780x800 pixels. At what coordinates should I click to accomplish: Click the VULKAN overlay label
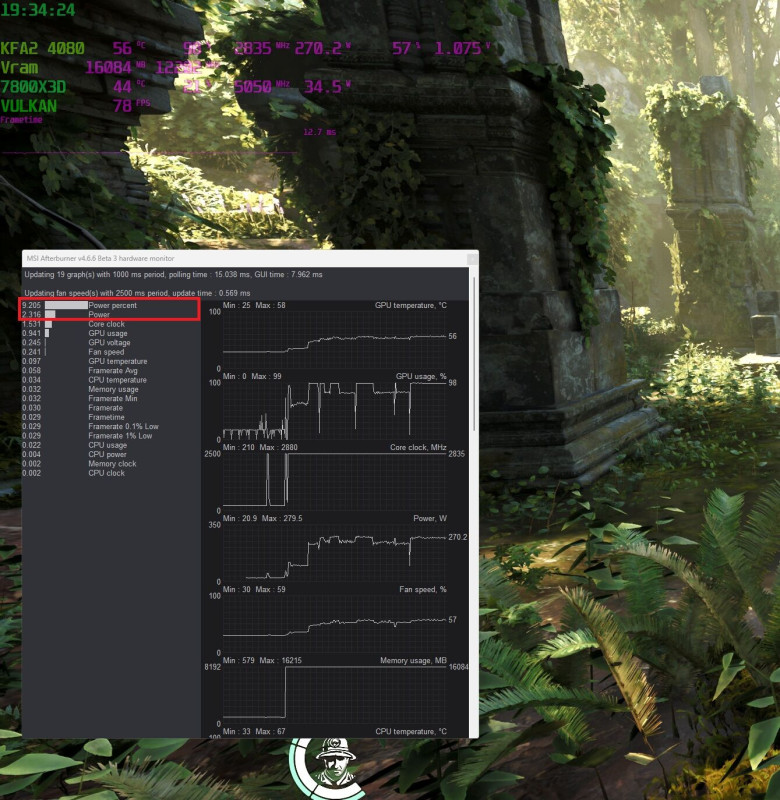pyautogui.click(x=29, y=106)
